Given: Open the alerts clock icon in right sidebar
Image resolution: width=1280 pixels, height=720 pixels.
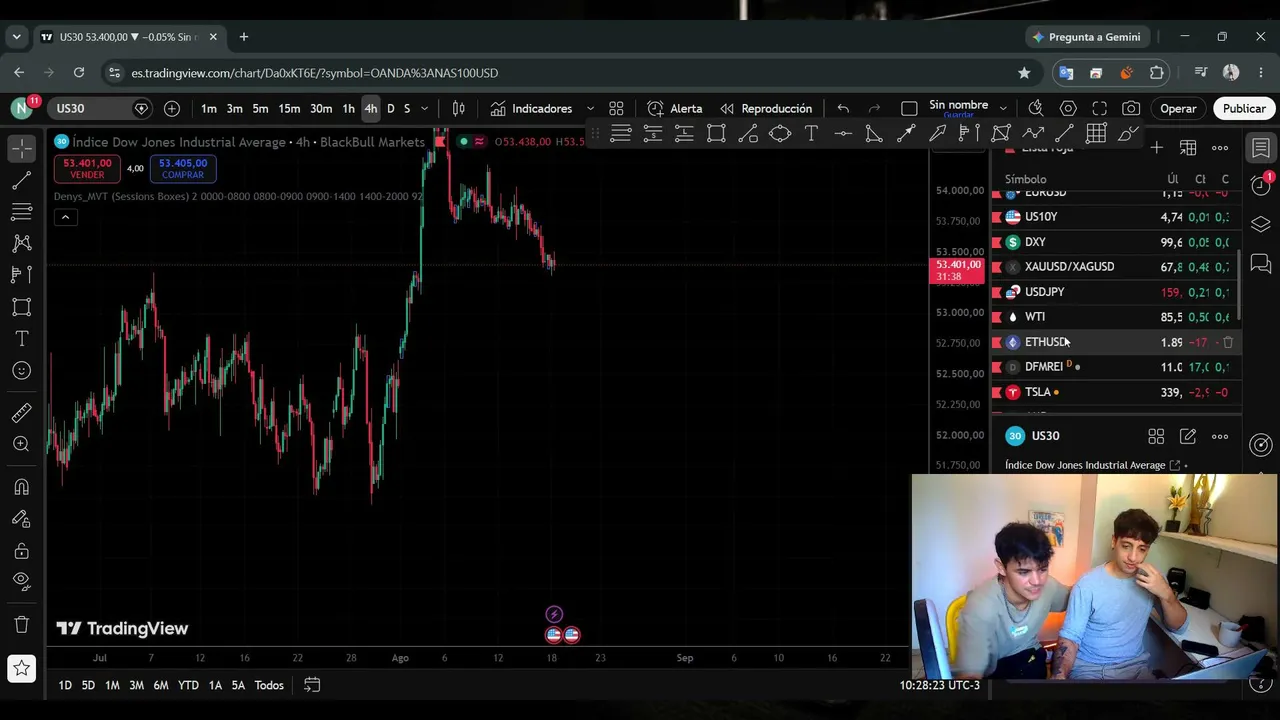Looking at the screenshot, I should pyautogui.click(x=1261, y=186).
